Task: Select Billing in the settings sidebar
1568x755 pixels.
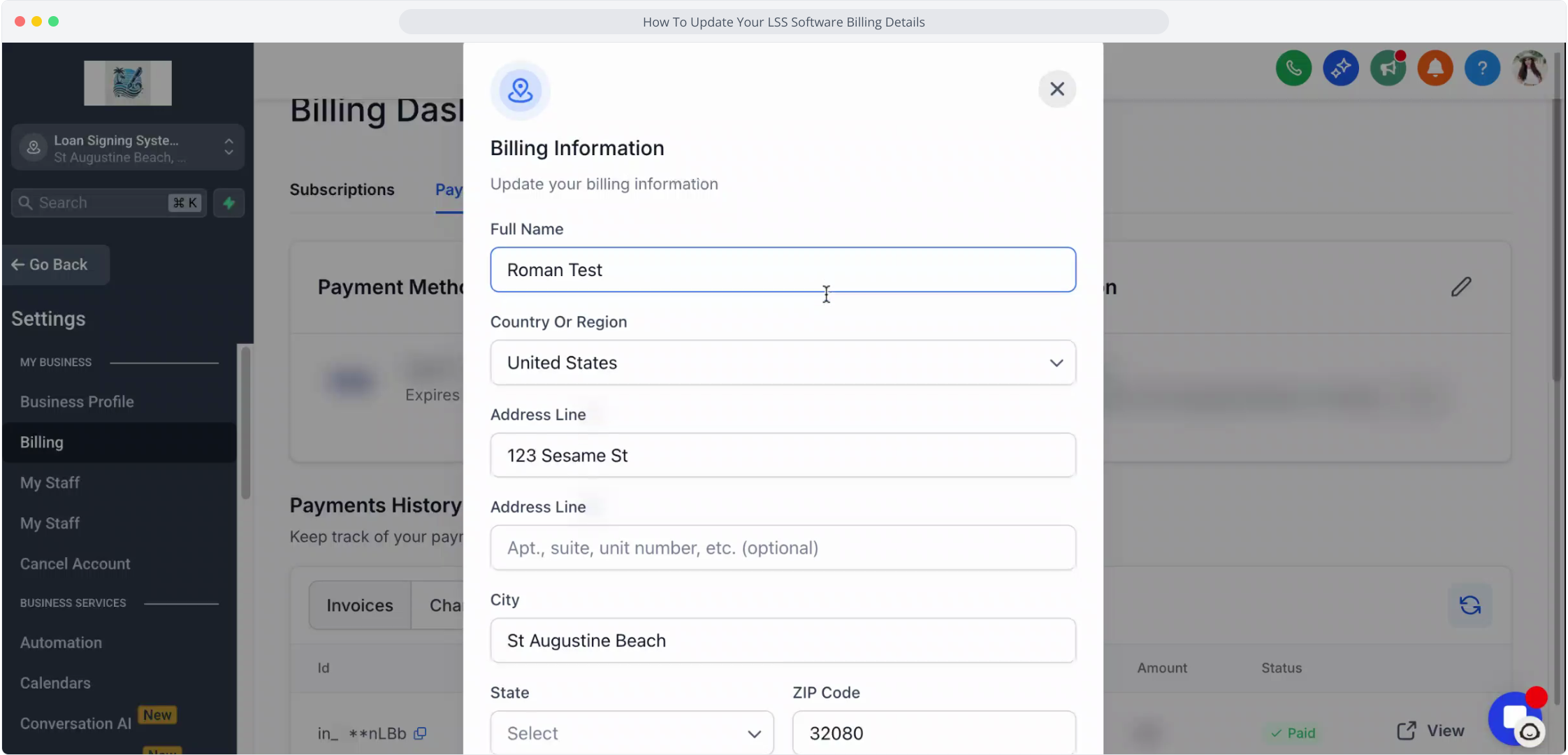Action: pyautogui.click(x=119, y=443)
